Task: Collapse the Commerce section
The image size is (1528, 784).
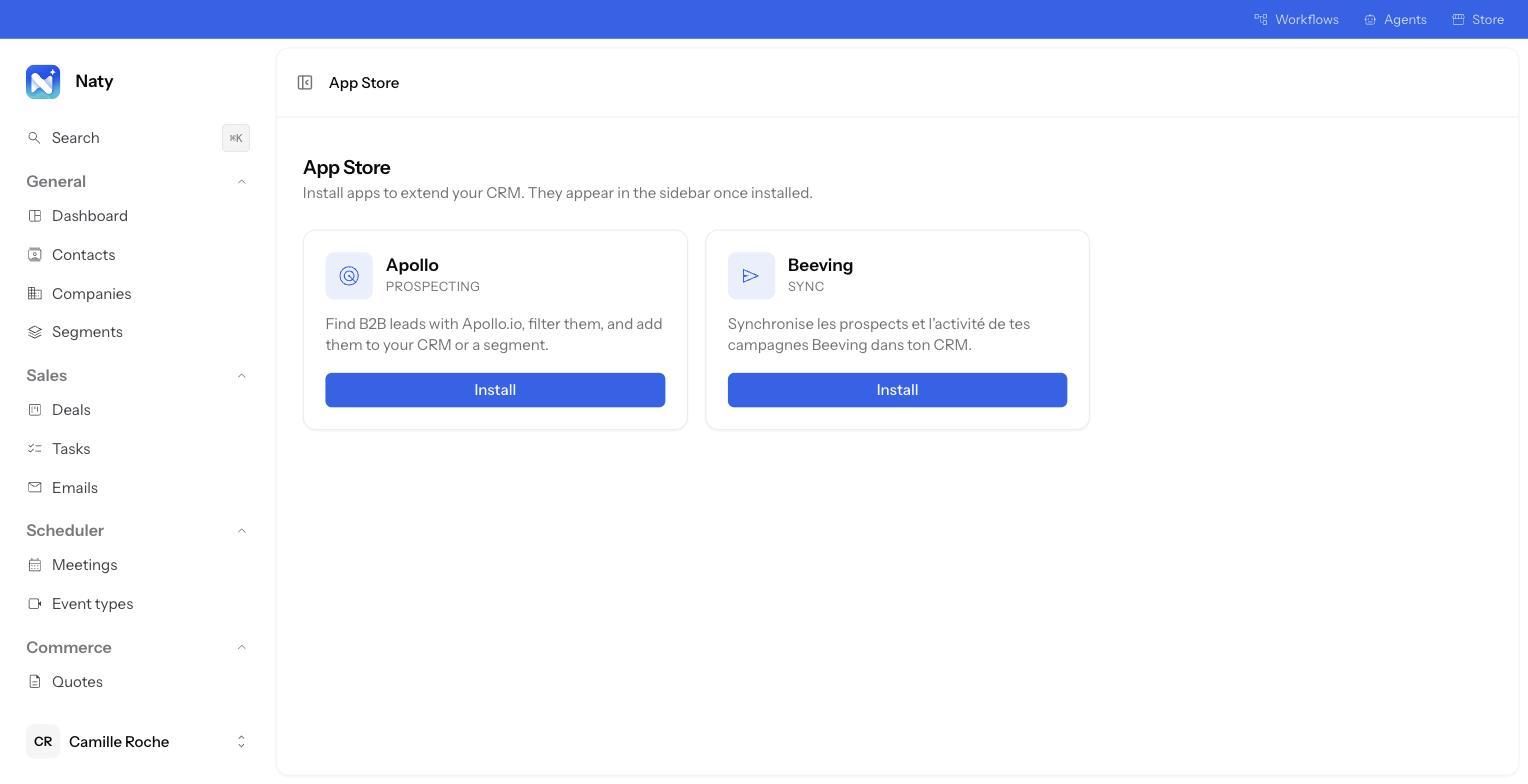Action: [x=241, y=648]
